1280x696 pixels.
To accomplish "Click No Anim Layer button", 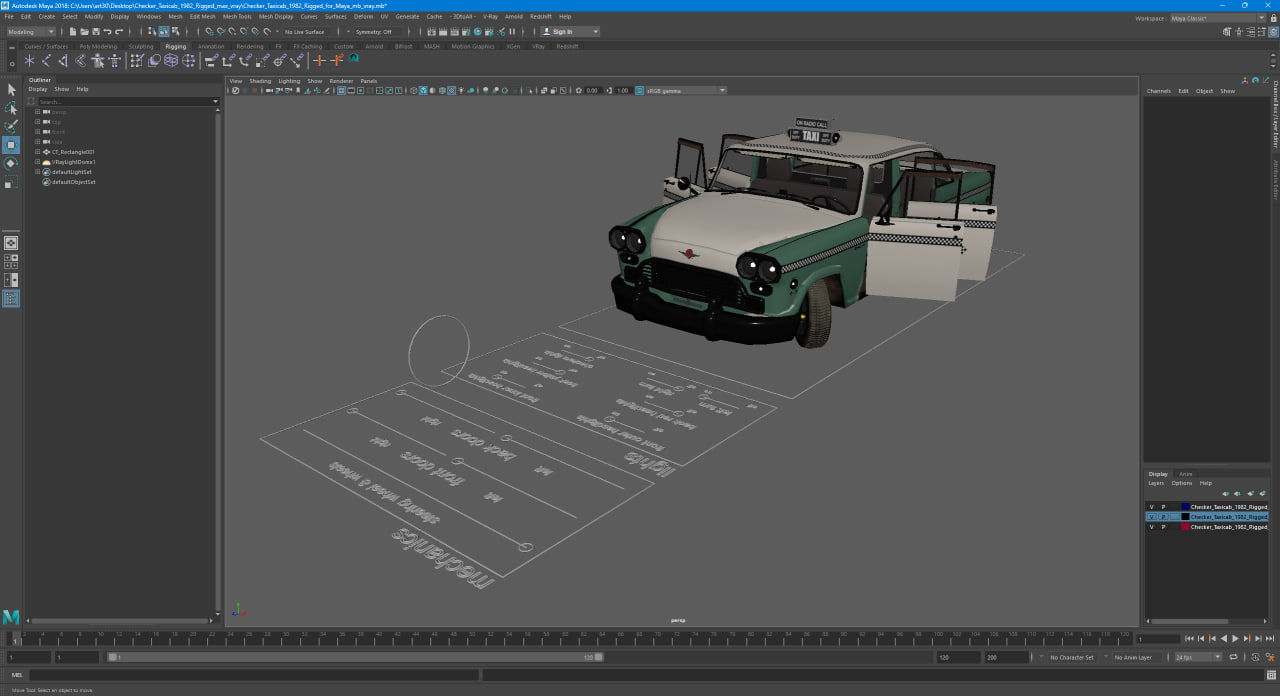I will [x=1133, y=657].
